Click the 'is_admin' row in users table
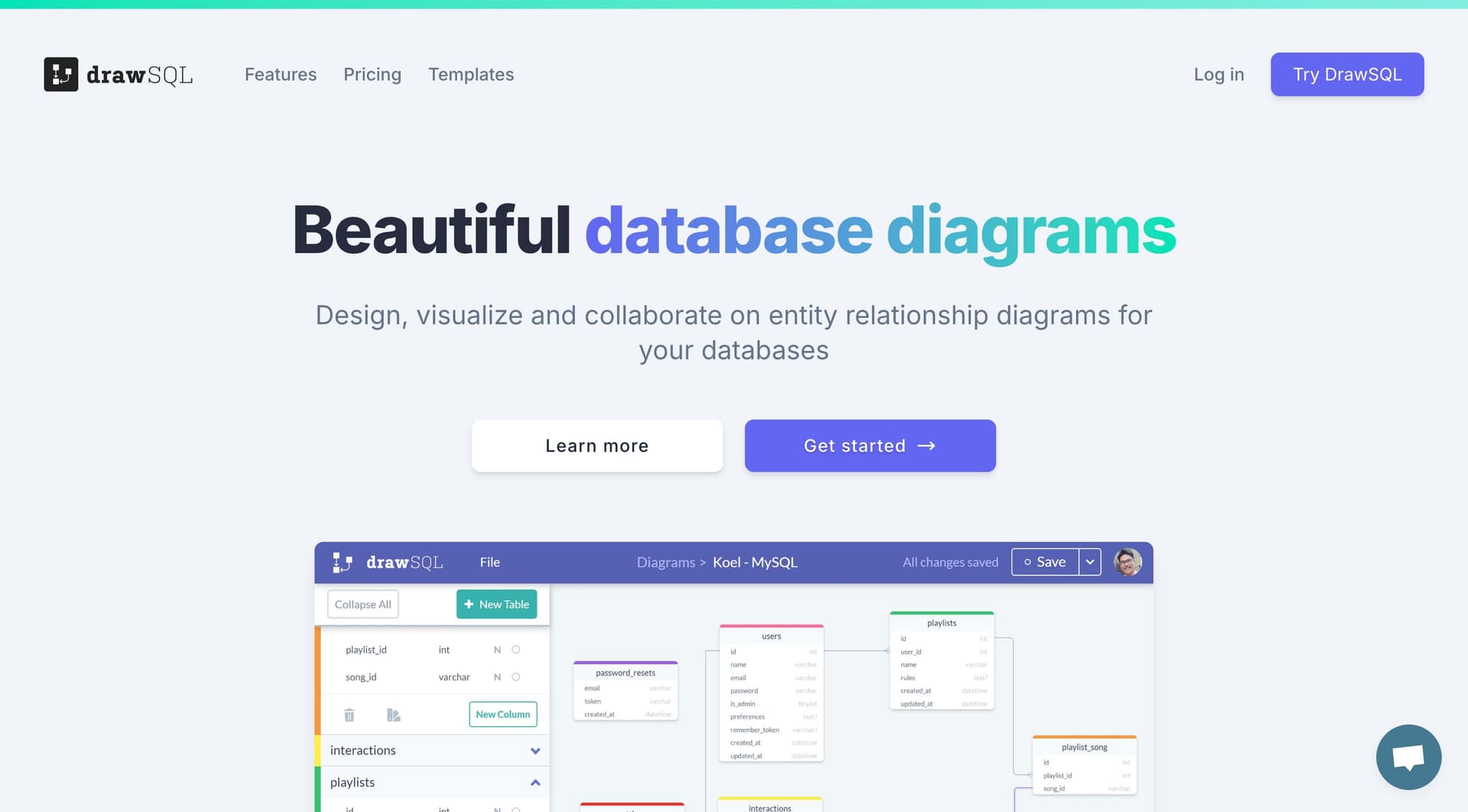The image size is (1468, 812). pos(771,703)
